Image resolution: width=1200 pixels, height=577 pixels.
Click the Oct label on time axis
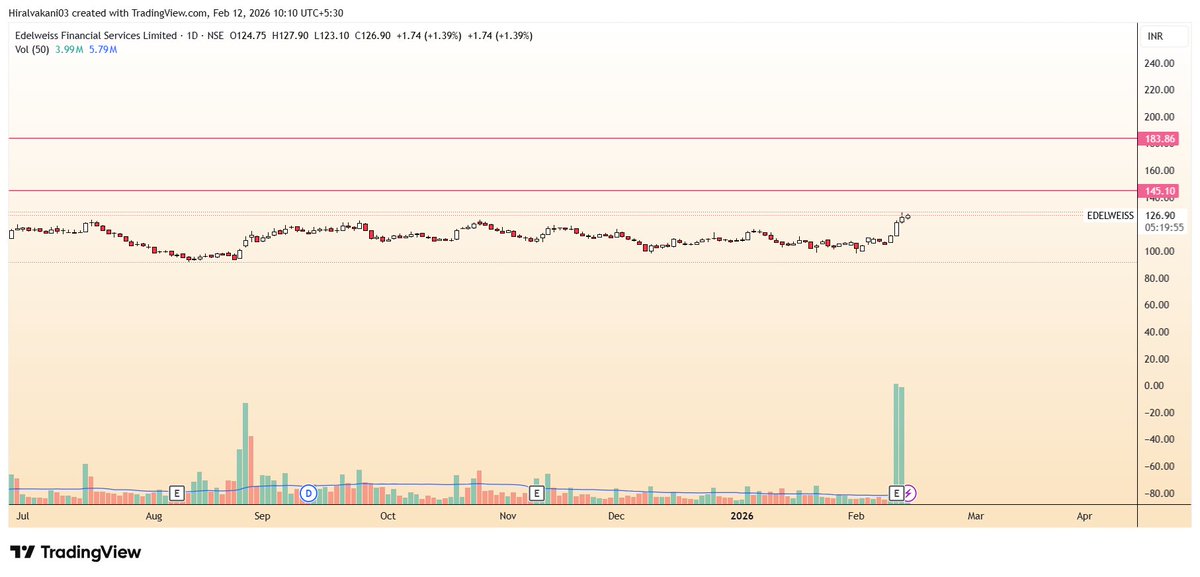(388, 516)
